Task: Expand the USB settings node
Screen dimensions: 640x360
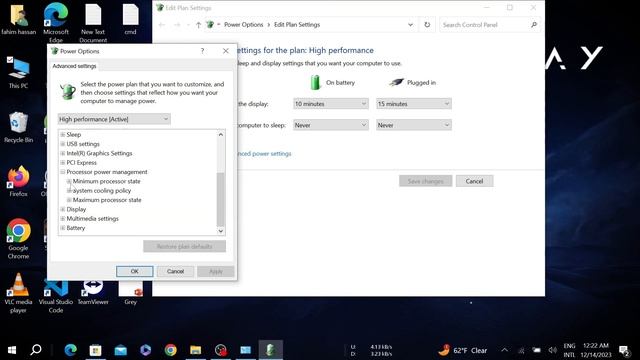Action: pyautogui.click(x=63, y=144)
